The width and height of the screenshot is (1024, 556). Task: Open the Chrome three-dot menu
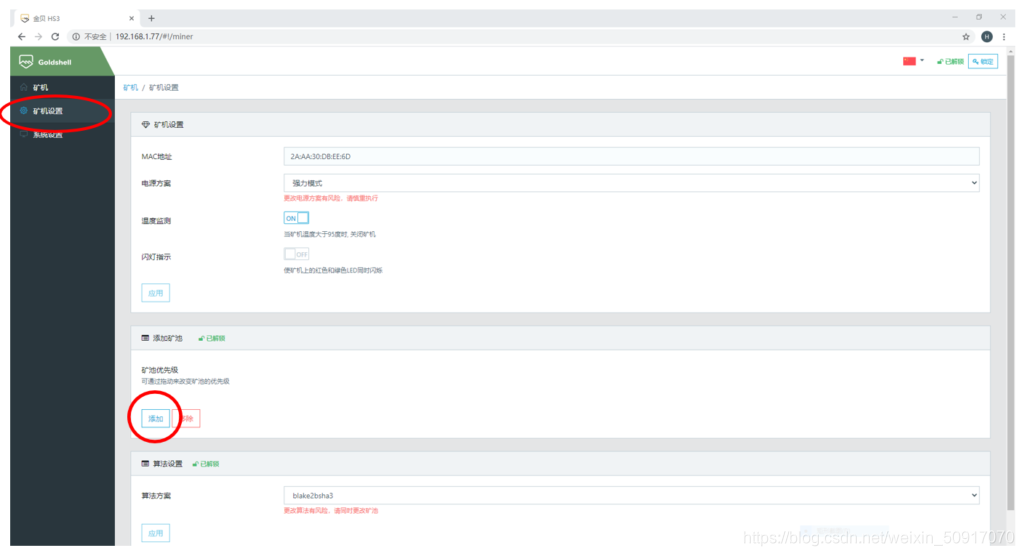click(x=1004, y=37)
